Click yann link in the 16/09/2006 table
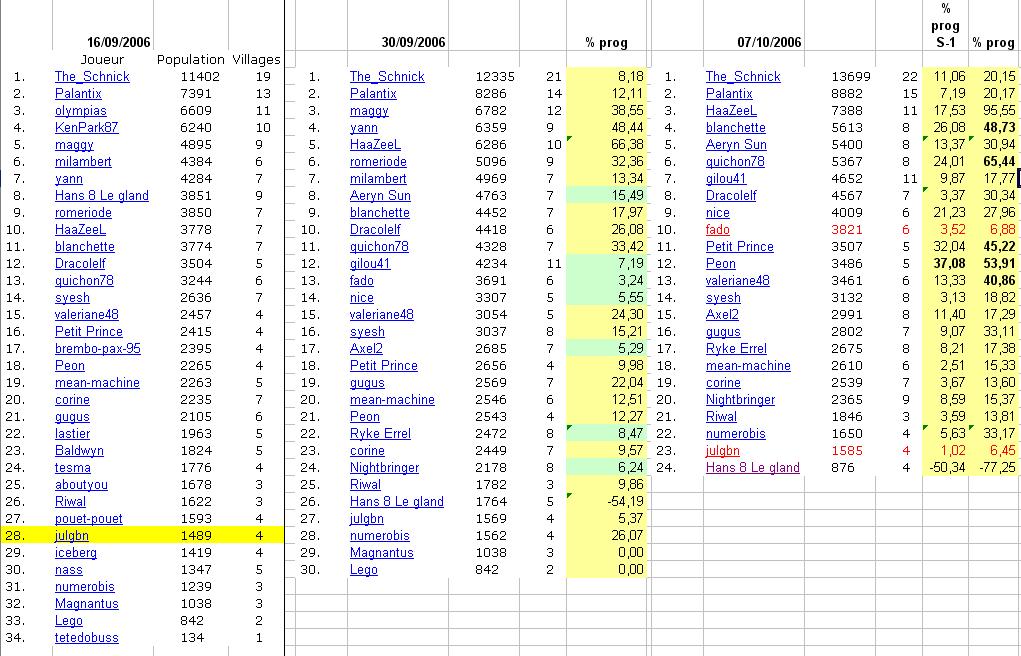This screenshot has width=1021, height=656. point(69,178)
